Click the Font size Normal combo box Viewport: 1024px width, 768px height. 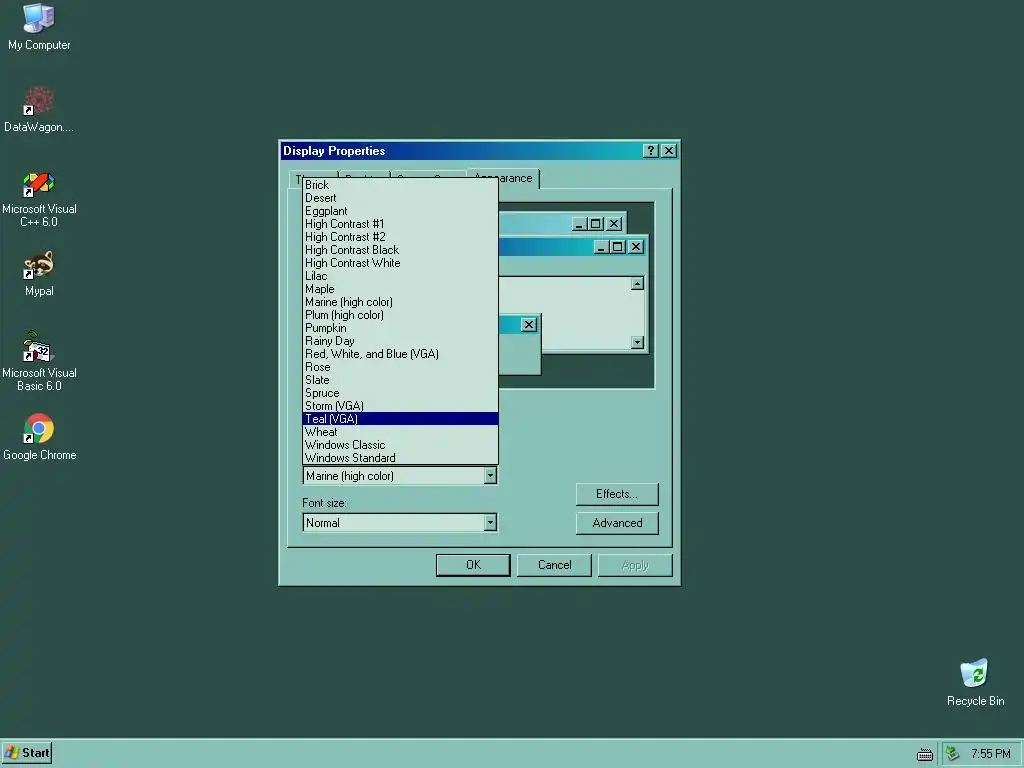[400, 522]
